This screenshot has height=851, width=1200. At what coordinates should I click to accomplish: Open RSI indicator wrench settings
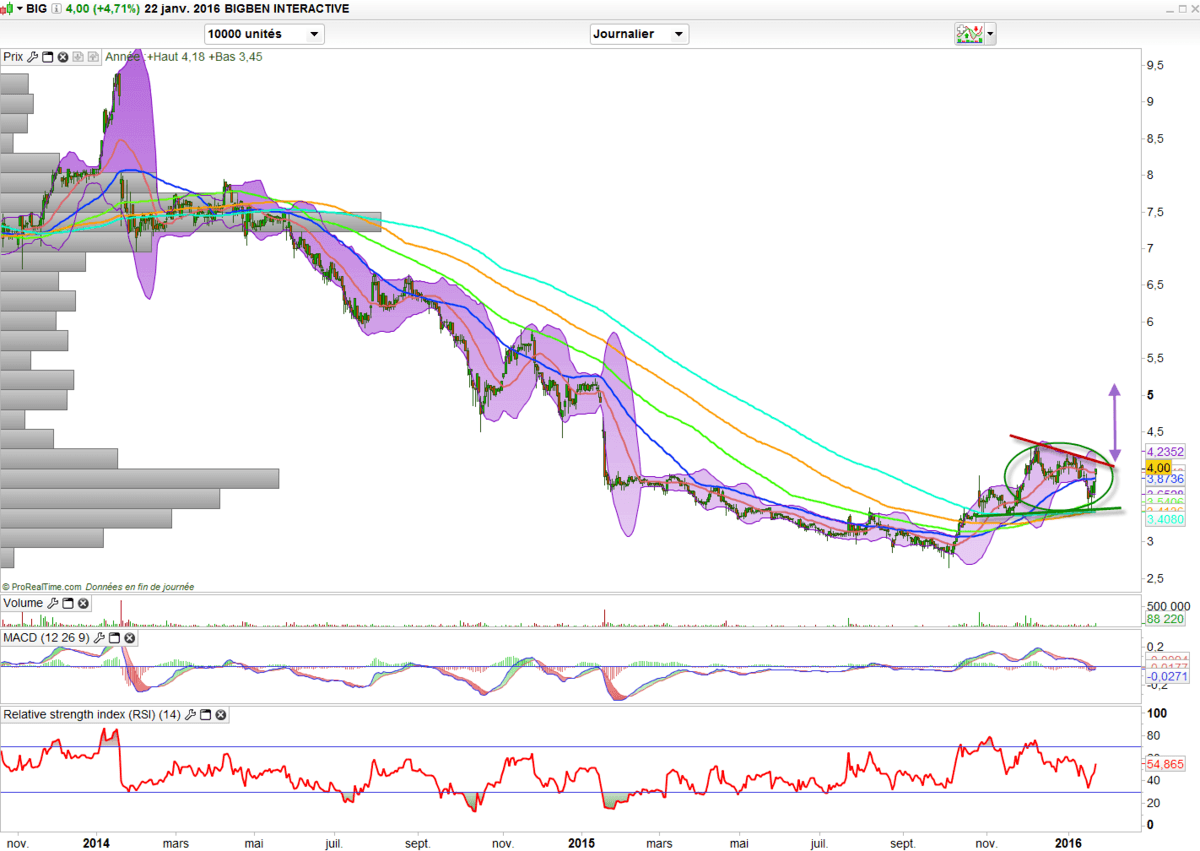(x=191, y=715)
